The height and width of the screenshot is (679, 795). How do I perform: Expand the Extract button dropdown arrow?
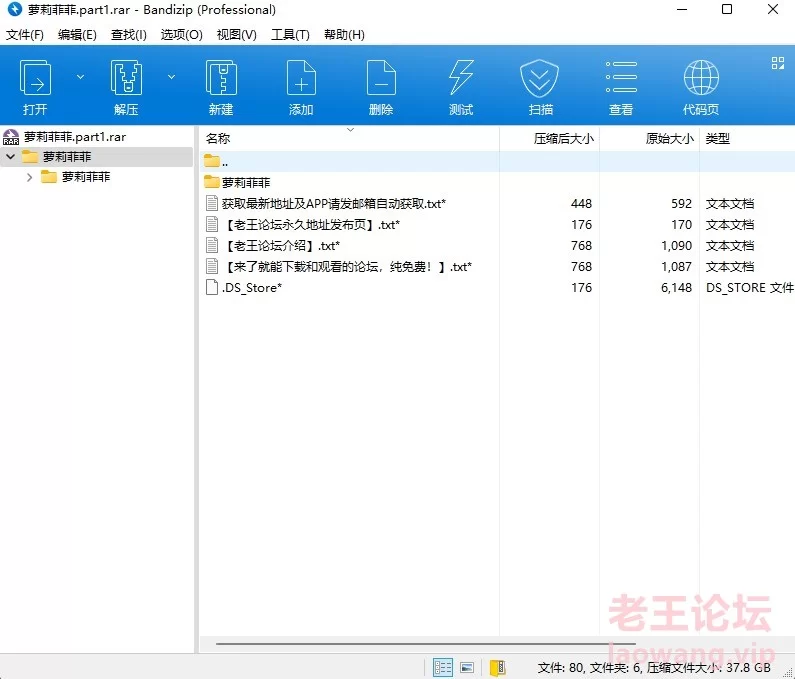171,77
